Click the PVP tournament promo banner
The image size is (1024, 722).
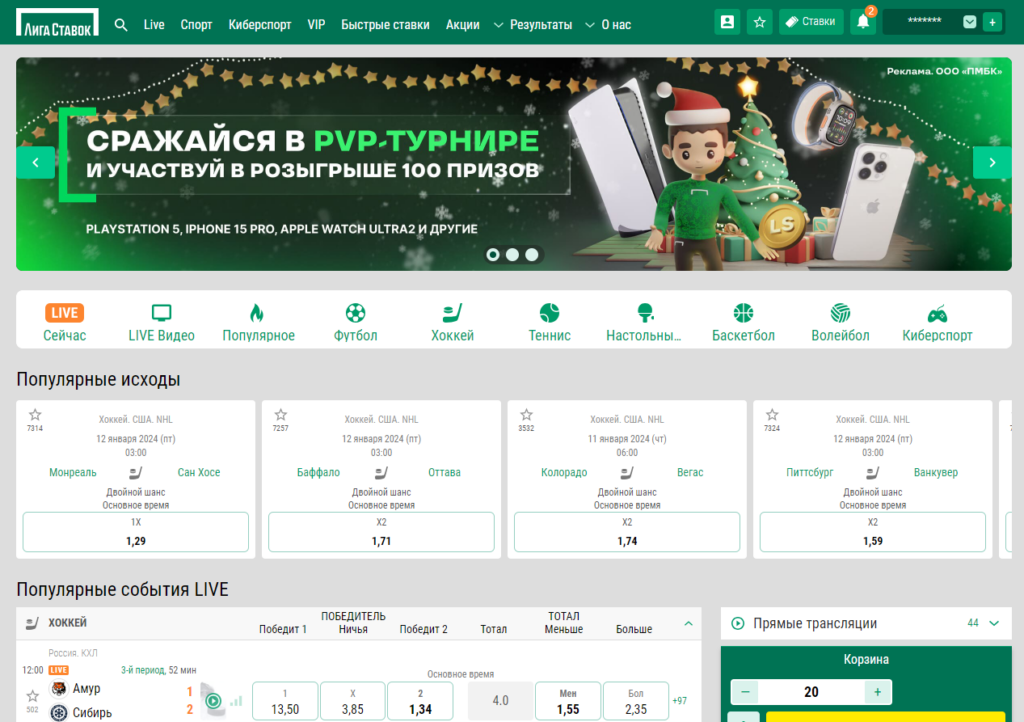point(514,164)
